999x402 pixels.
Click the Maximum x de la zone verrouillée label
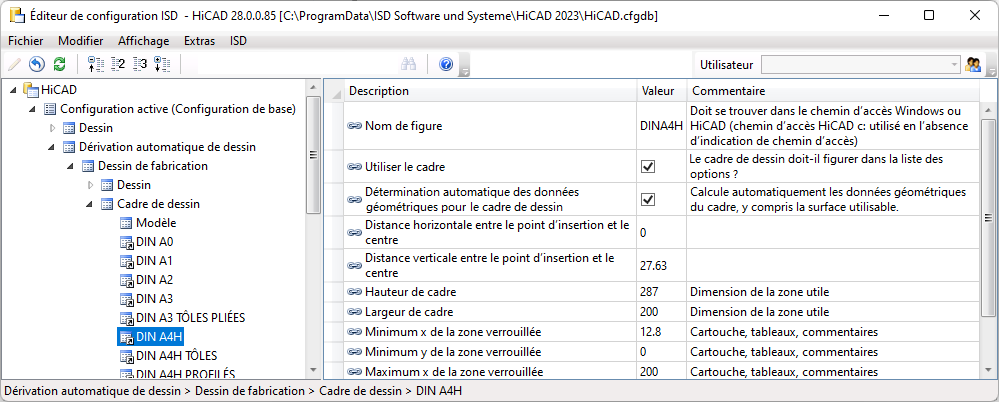452,371
